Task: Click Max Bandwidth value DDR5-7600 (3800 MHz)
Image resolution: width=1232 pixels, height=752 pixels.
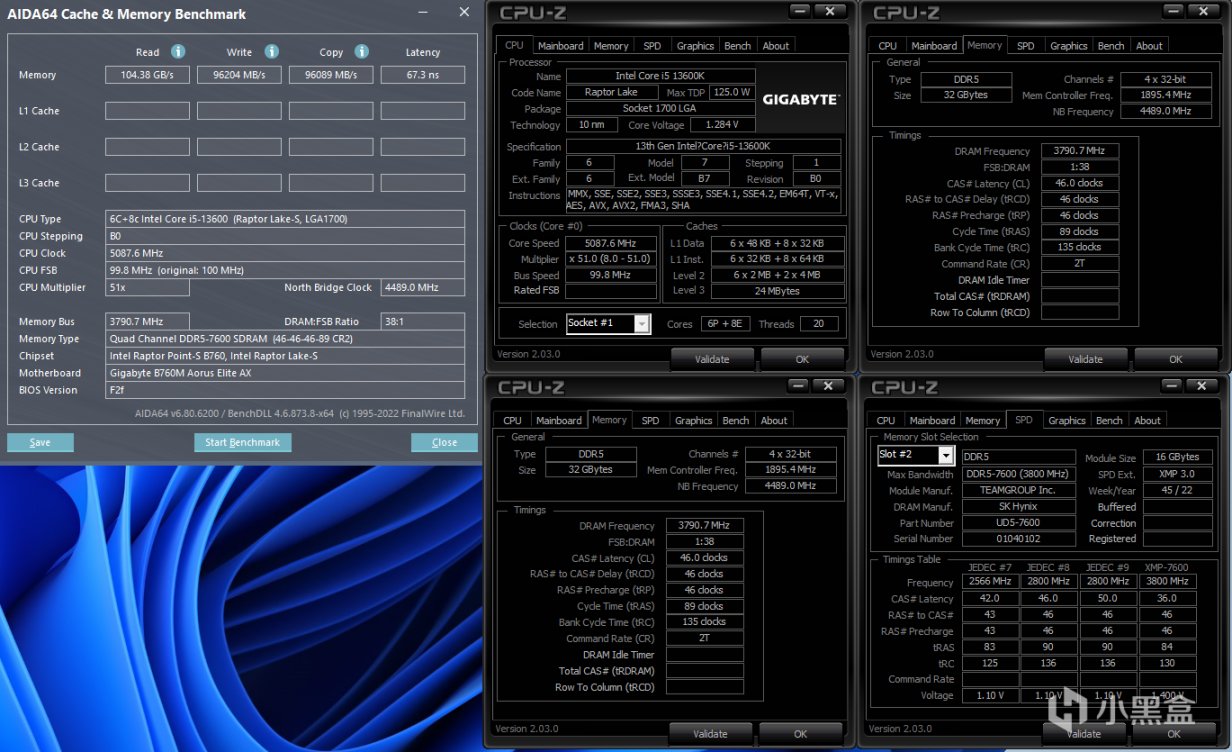Action: coord(1019,474)
